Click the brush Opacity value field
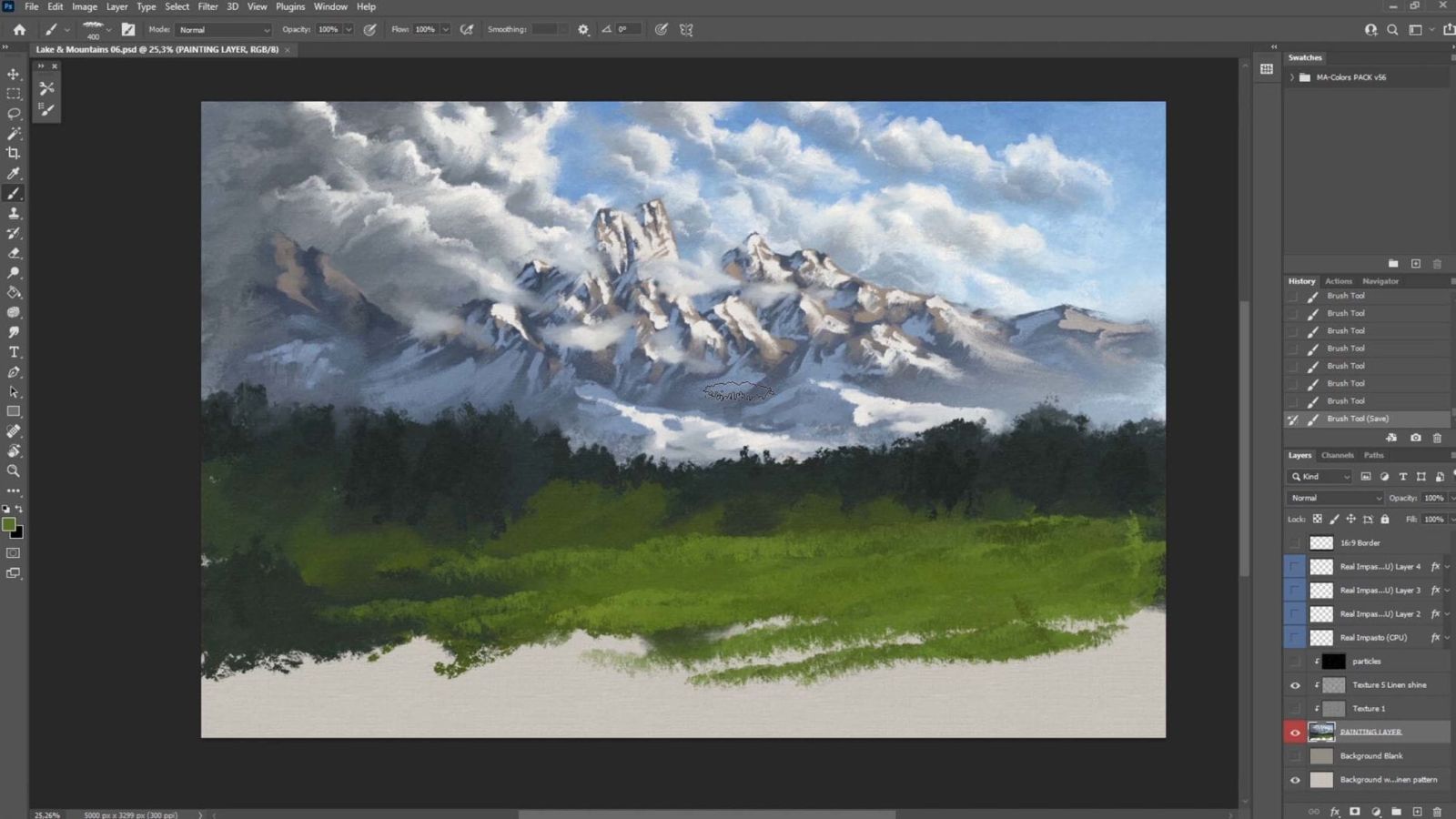The image size is (1456, 819). (329, 29)
